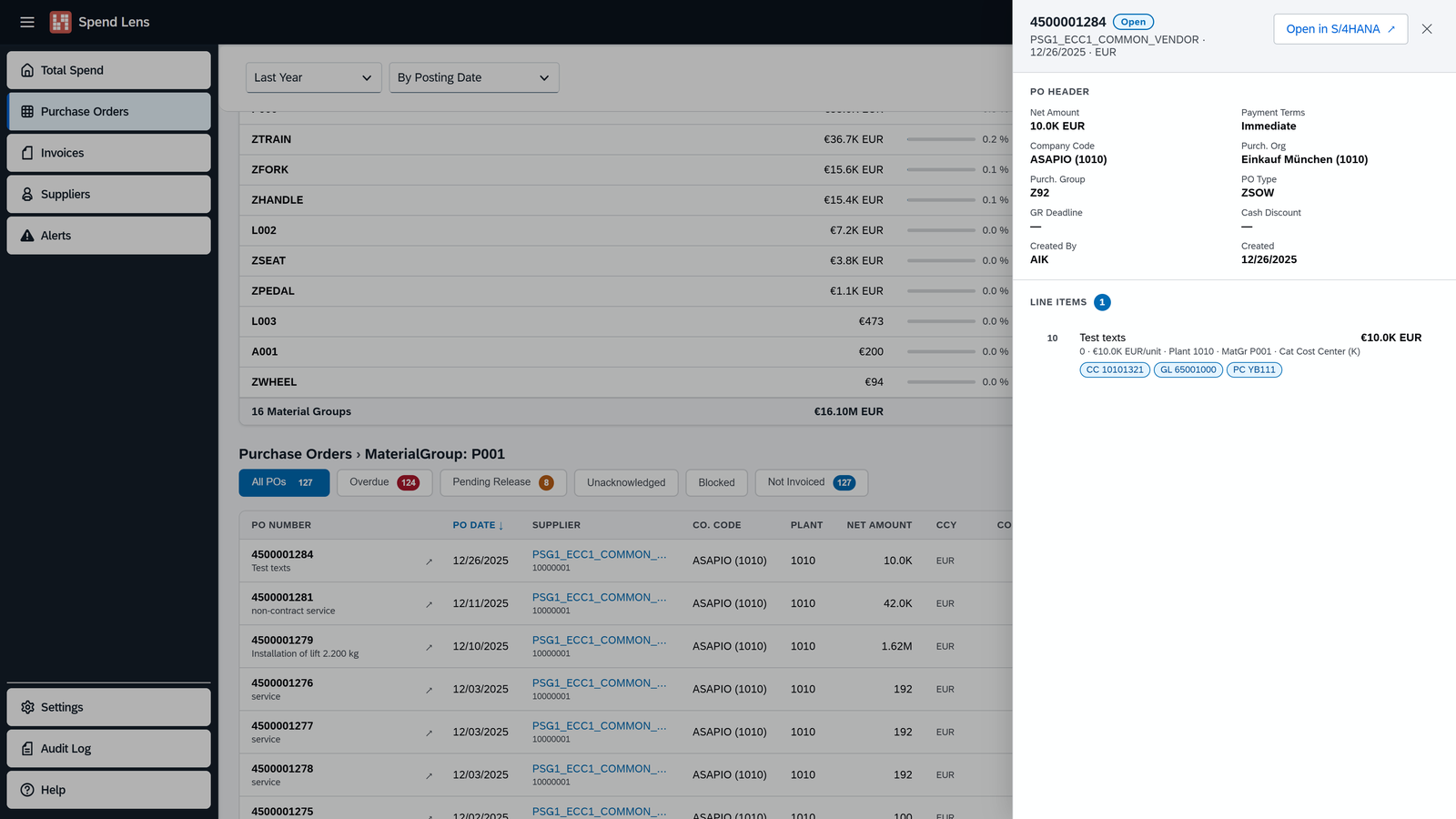The width and height of the screenshot is (1456, 819).
Task: Click the ZHANDLE share progress bar
Action: click(x=941, y=200)
